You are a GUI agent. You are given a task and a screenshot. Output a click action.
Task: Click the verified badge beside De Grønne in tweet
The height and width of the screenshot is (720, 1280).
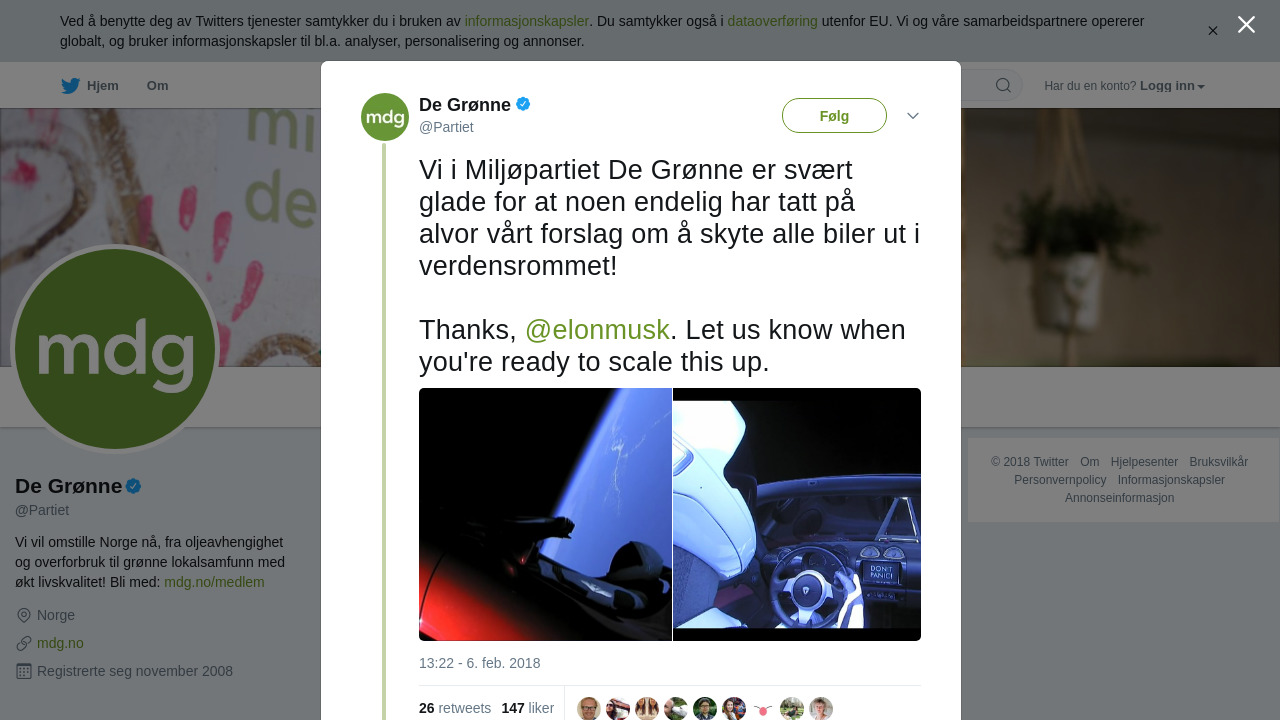[523, 104]
